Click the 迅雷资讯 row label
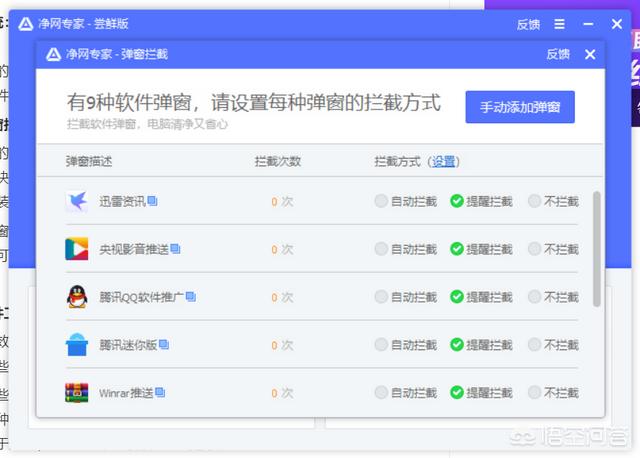The image size is (640, 458). coord(122,201)
